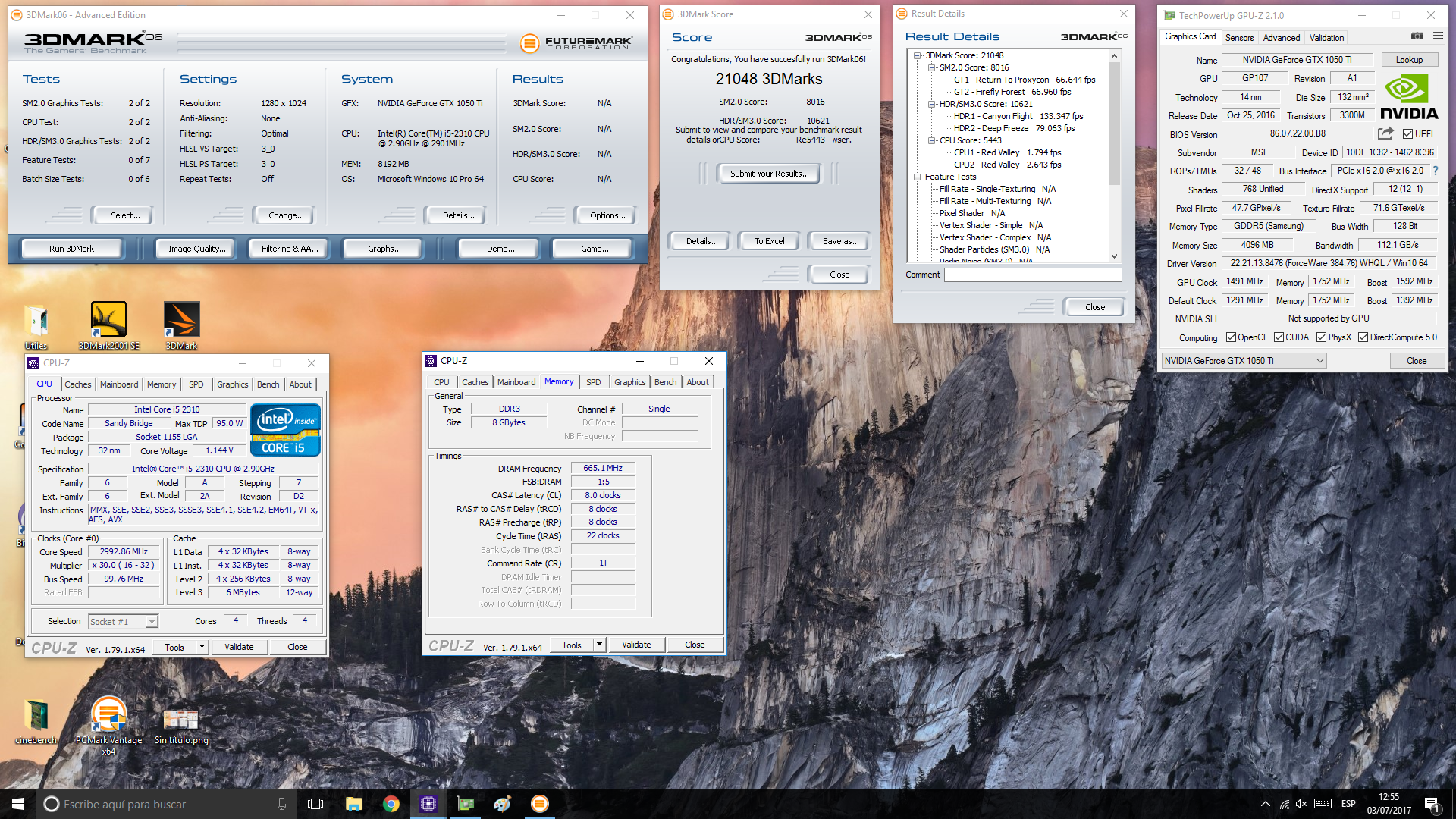Screen dimensions: 1456x819
Task: Switch to the Advanced tab in GPU-Z
Action: click(1282, 37)
